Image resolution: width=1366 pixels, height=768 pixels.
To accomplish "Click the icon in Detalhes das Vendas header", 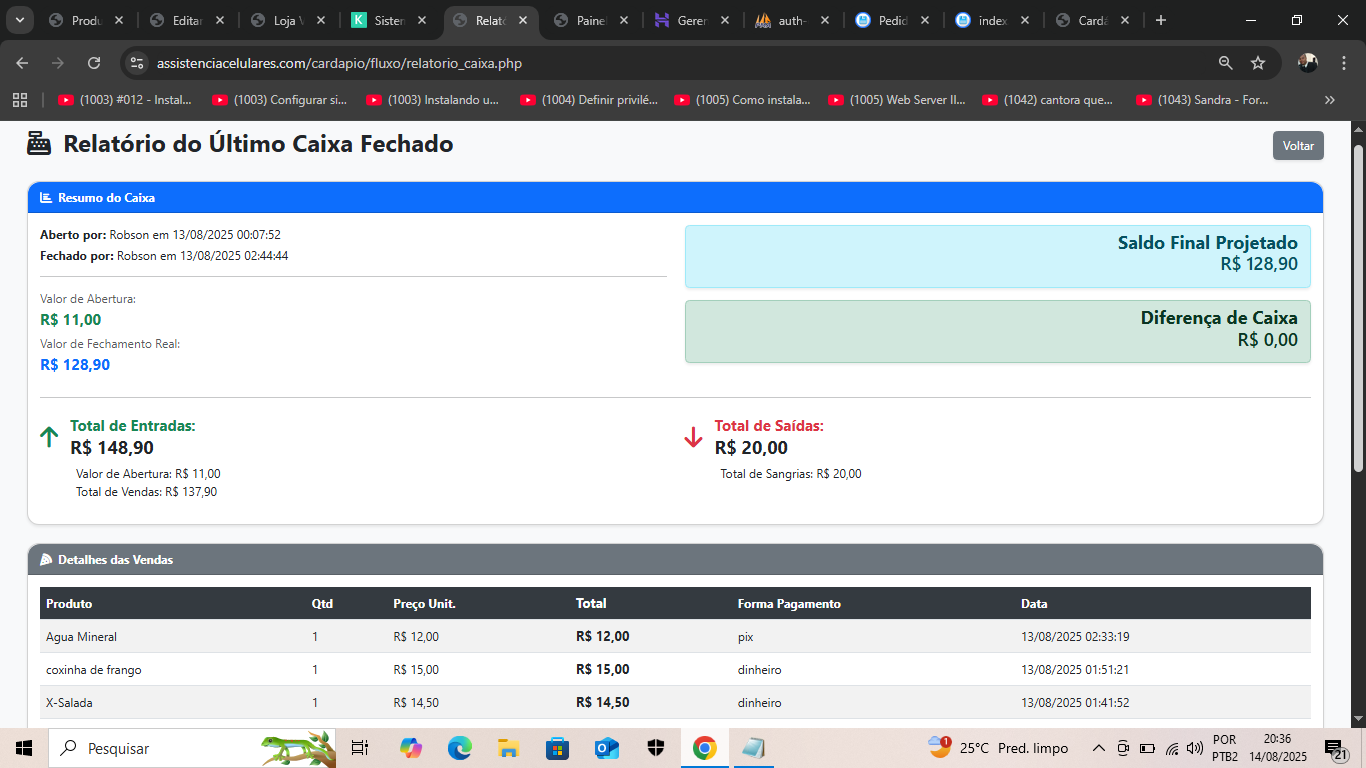I will 46,560.
